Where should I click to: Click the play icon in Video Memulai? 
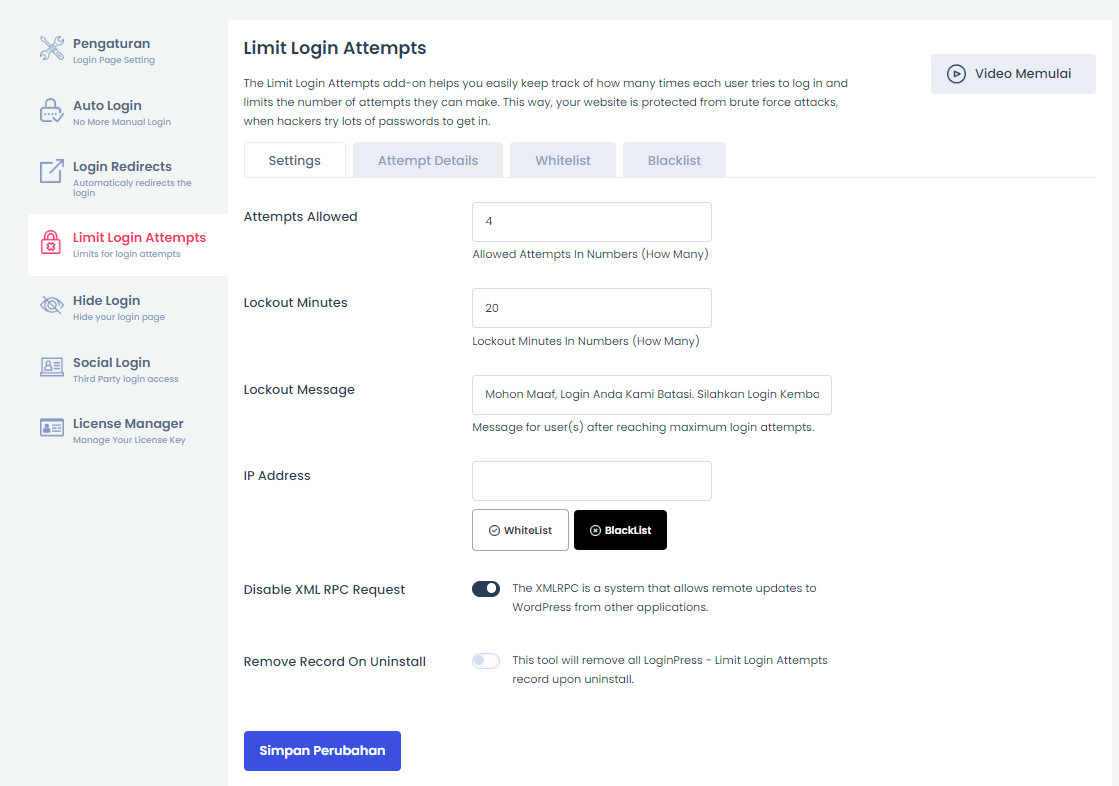point(956,74)
